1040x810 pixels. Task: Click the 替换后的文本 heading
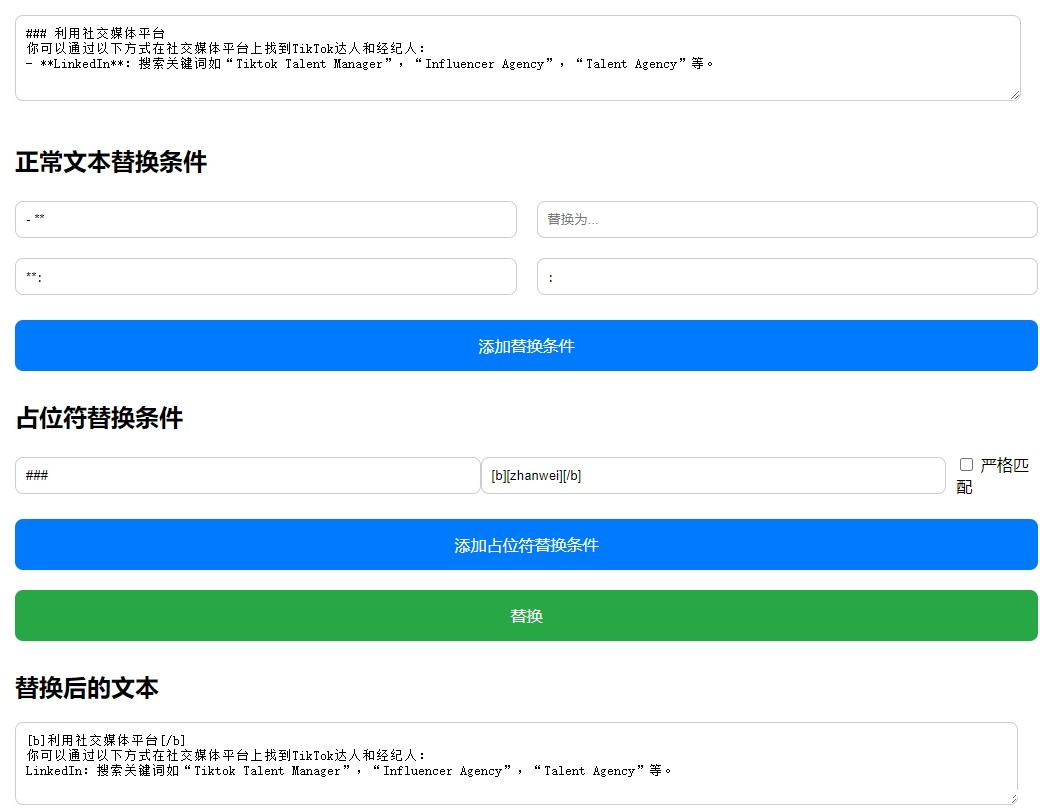(87, 688)
